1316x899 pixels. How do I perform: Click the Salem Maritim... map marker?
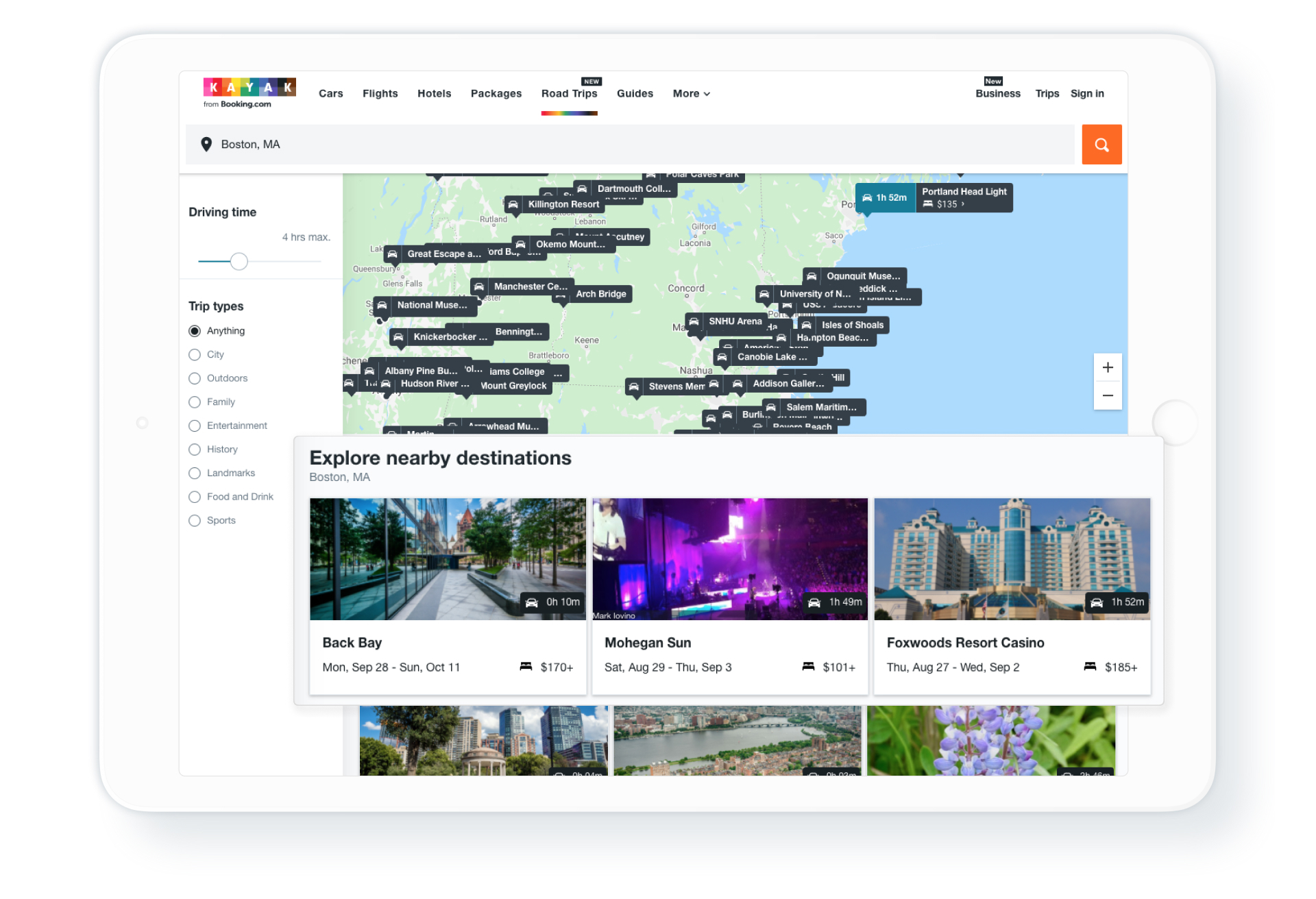(x=814, y=407)
